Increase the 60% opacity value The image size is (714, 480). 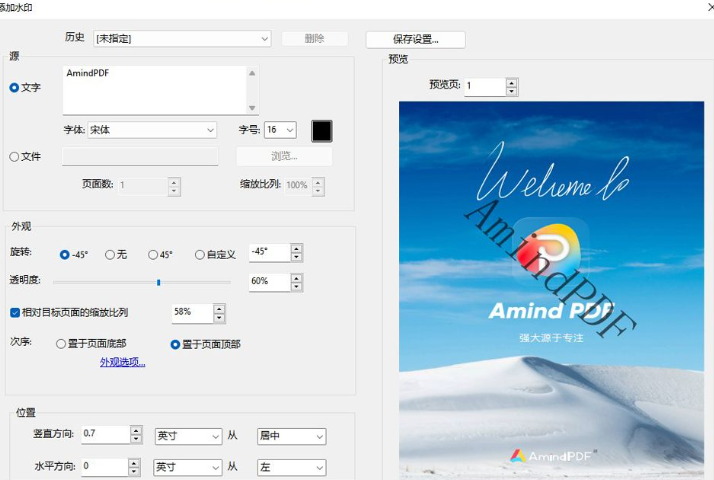296,278
